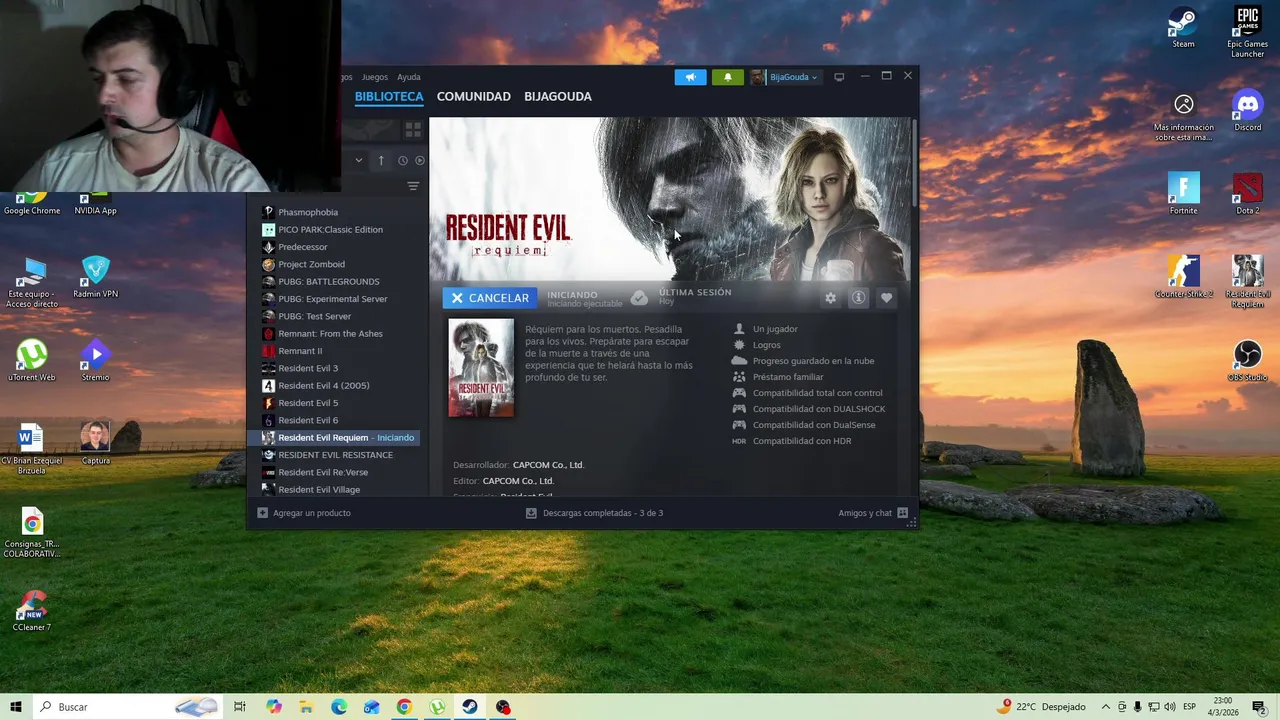Switch Steam to Big Picture mode icon
This screenshot has width=1280, height=720.
839,77
